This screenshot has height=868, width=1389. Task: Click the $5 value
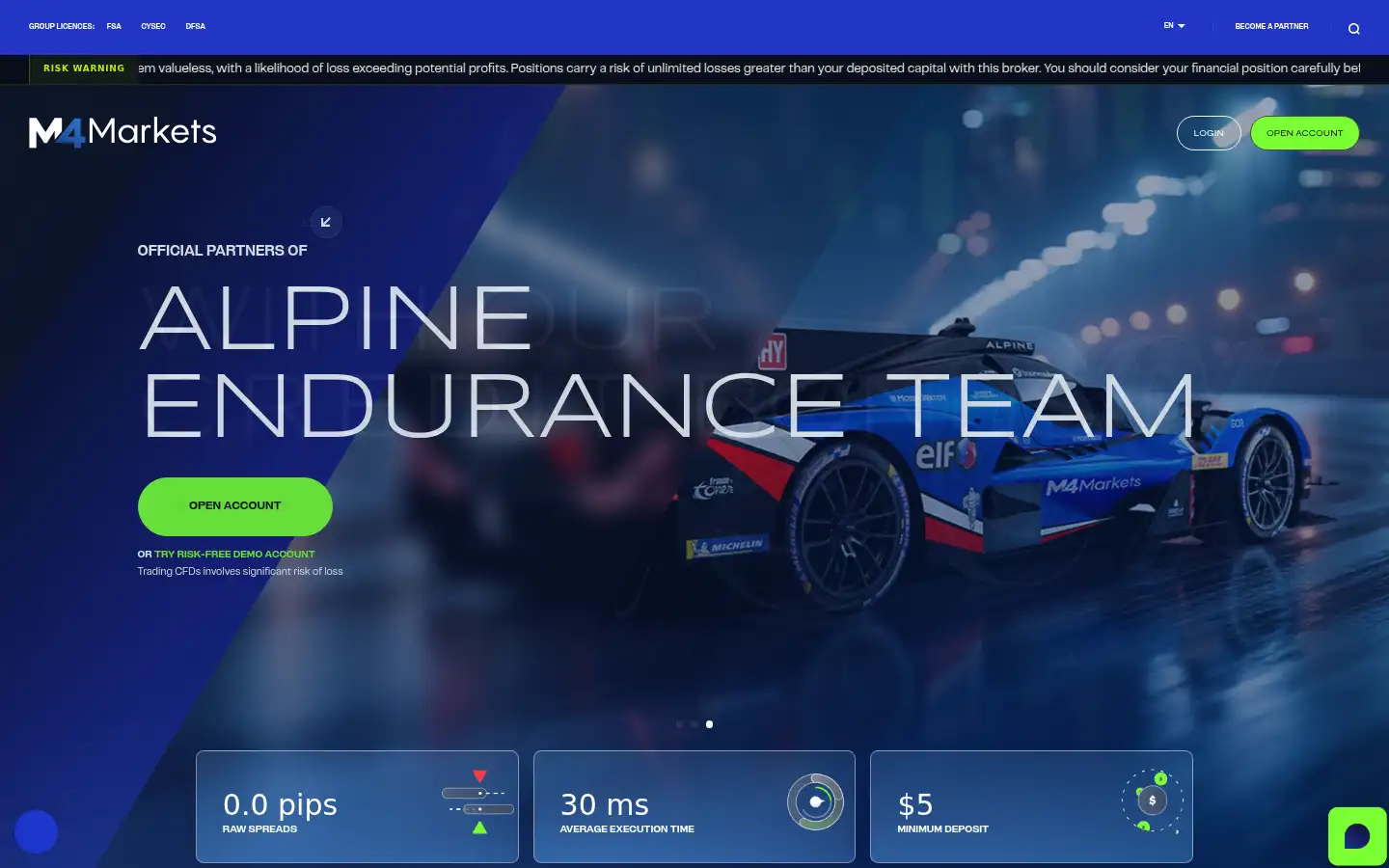[915, 804]
